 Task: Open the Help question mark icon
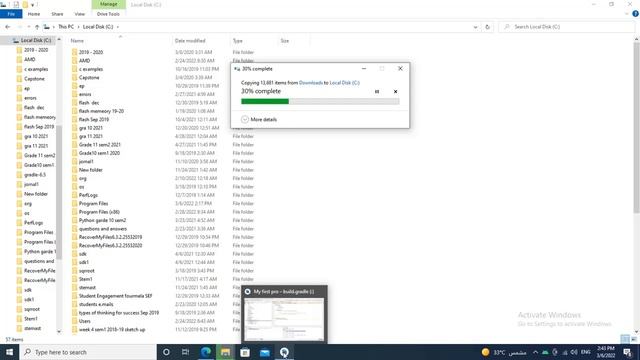(635, 14)
